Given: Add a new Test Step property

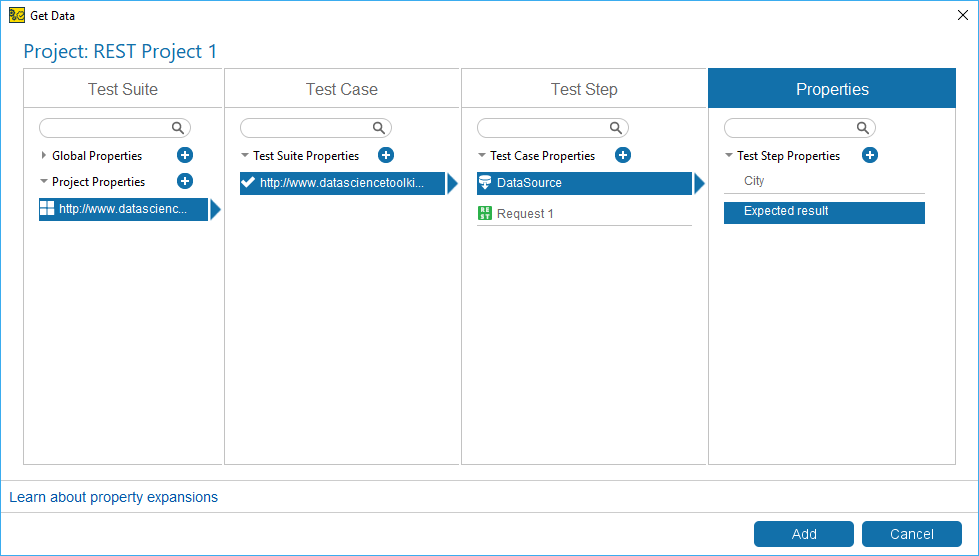Looking at the screenshot, I should pos(870,155).
